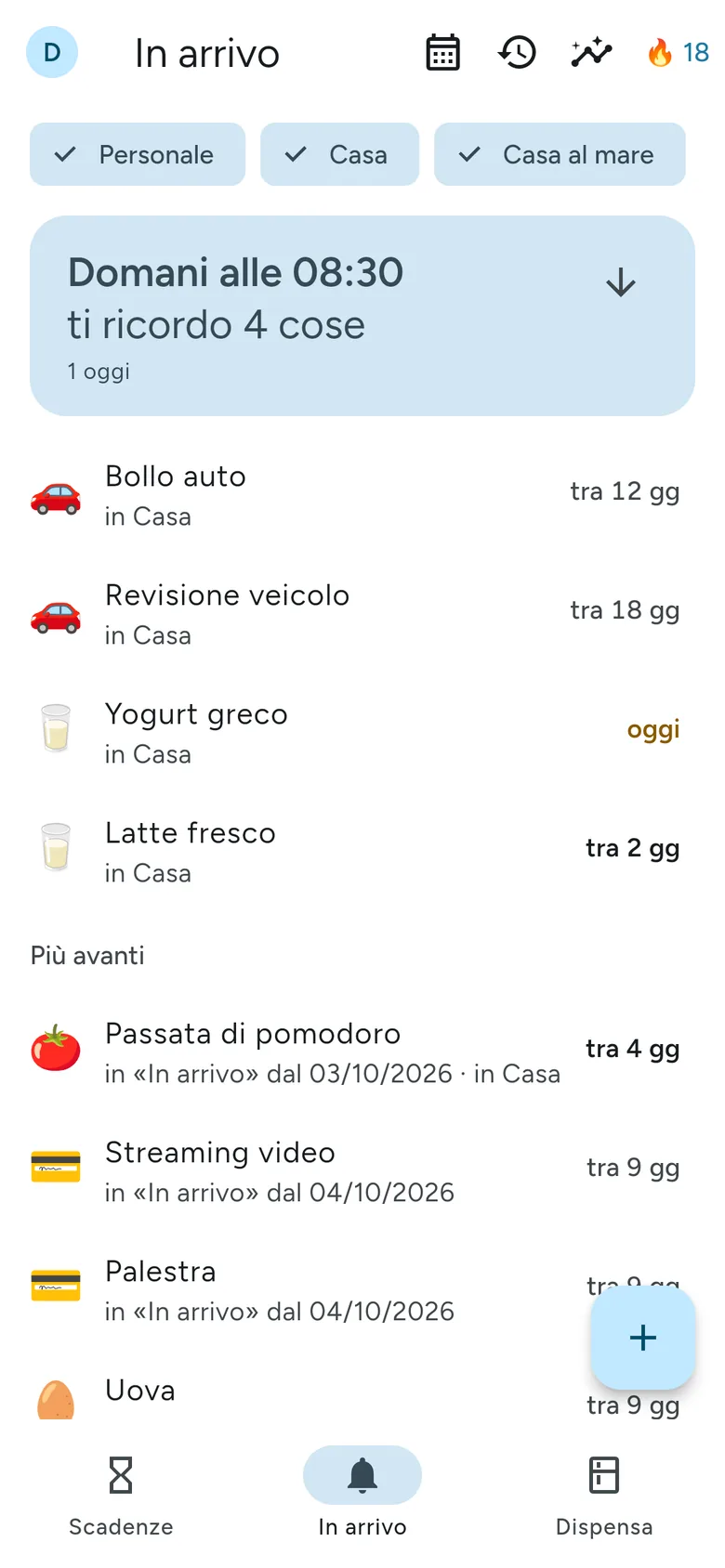Open the insights sparkle chart icon
Viewport: 725px width, 1568px height.
point(591,53)
